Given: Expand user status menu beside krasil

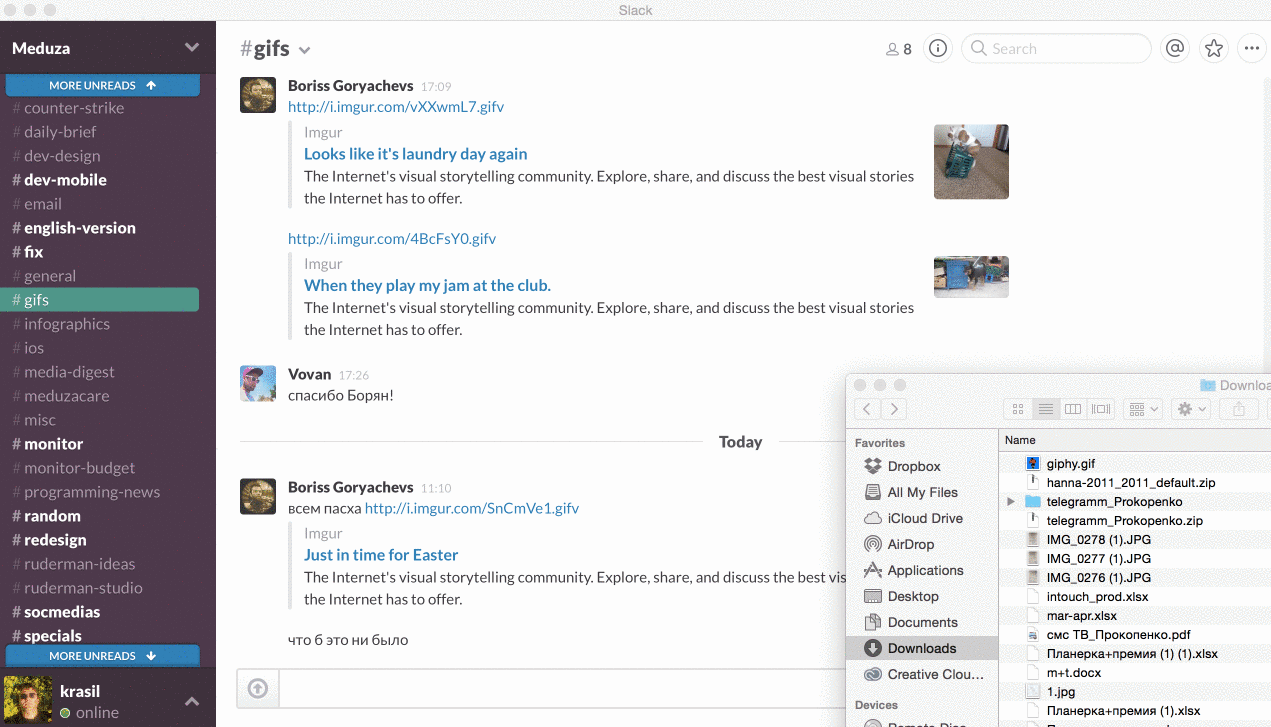Looking at the screenshot, I should point(192,702).
